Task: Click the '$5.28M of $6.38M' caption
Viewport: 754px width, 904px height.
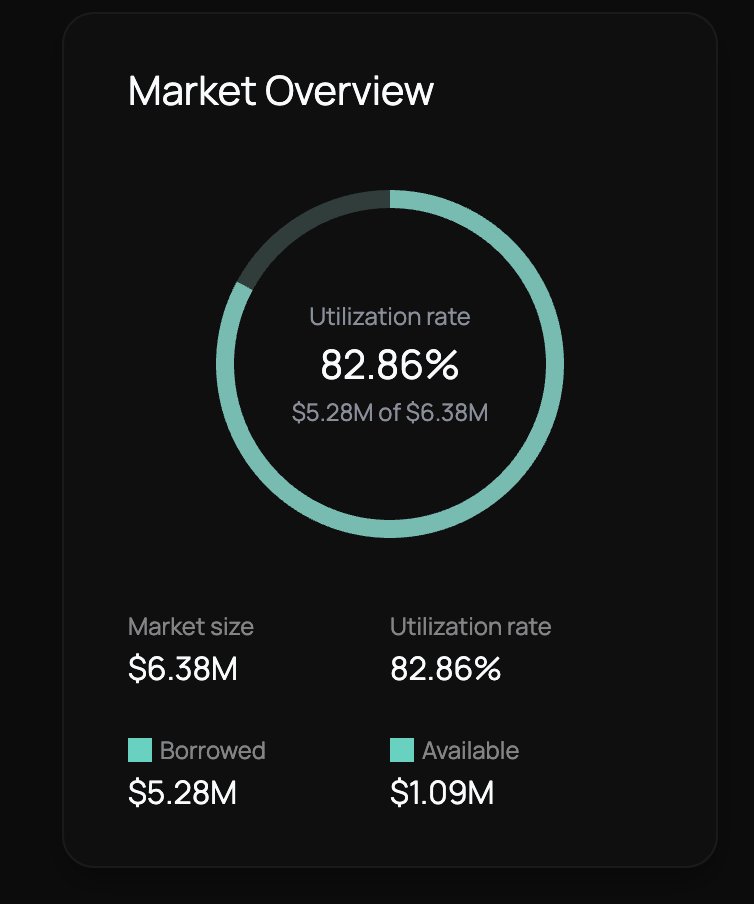Action: click(x=390, y=413)
